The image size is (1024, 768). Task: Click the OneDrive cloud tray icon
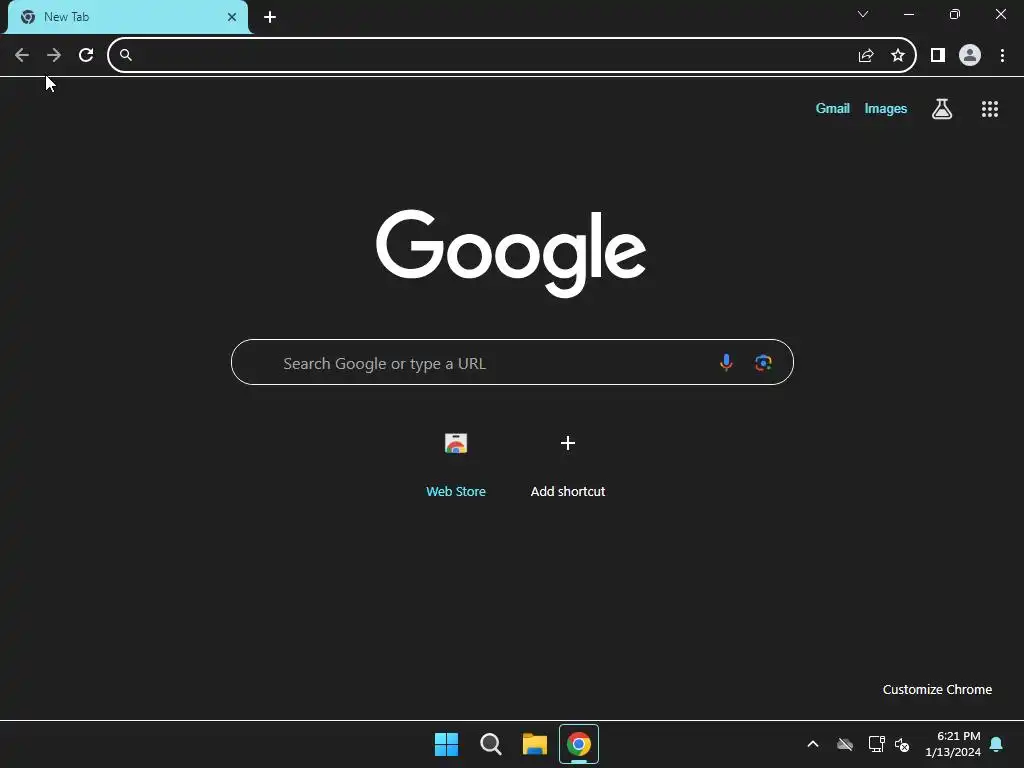pos(845,744)
